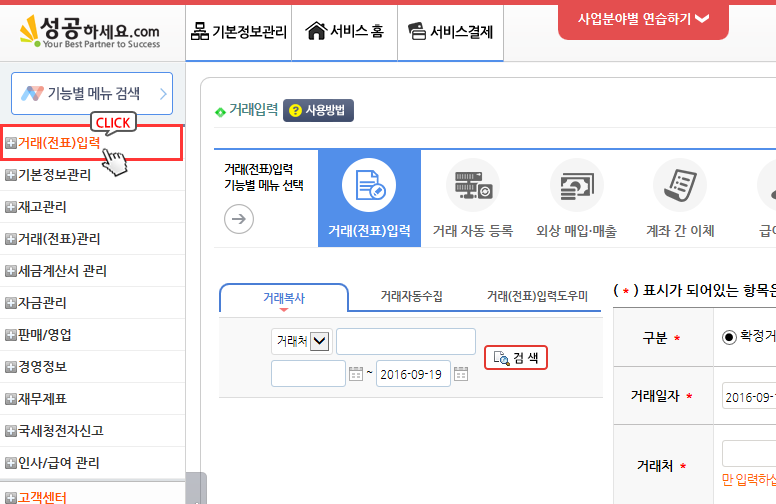The width and height of the screenshot is (776, 504).
Task: Select 계좌 간 이체 receipt icon
Action: tap(680, 185)
